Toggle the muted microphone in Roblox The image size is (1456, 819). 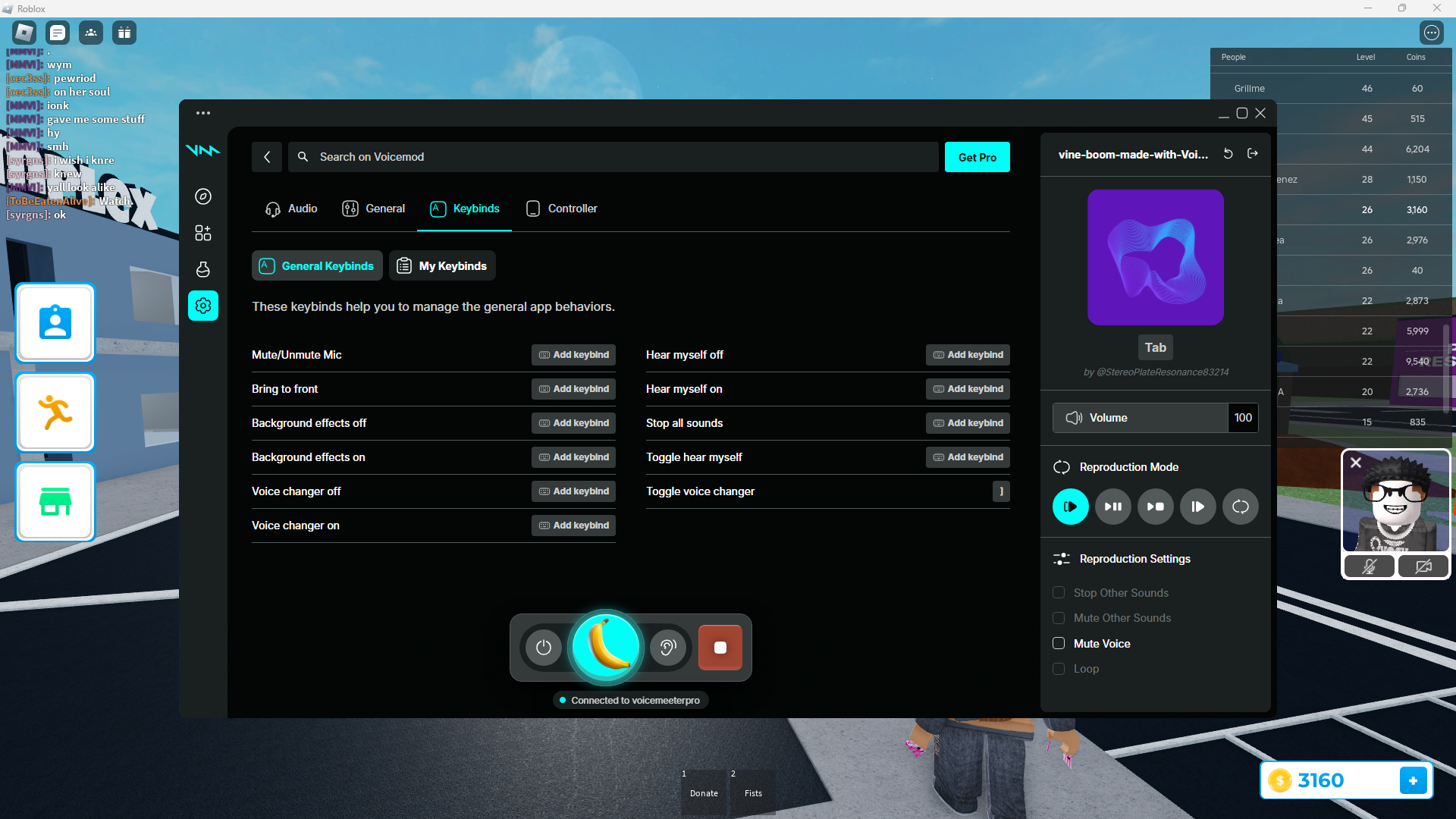click(1369, 566)
